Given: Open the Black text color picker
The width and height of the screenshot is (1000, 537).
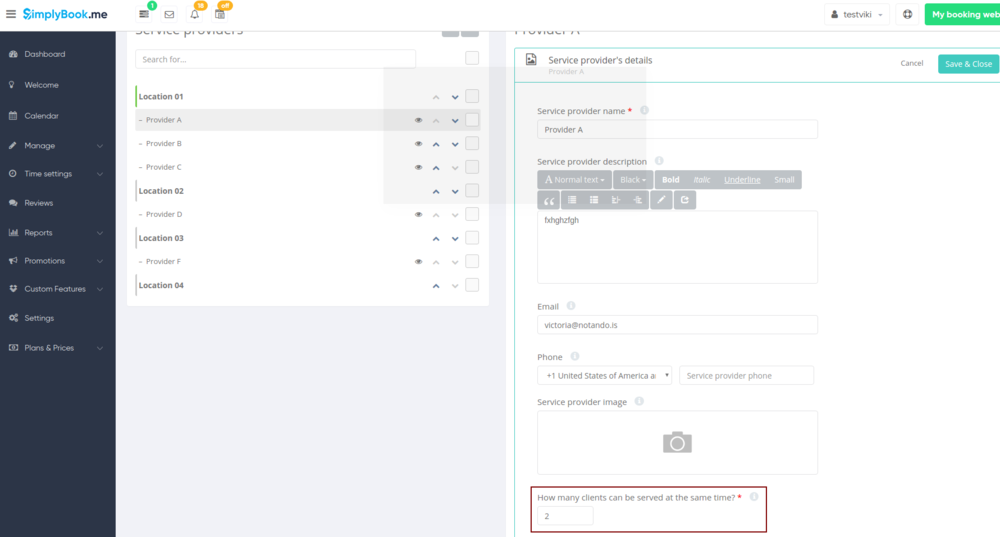Looking at the screenshot, I should (x=632, y=180).
